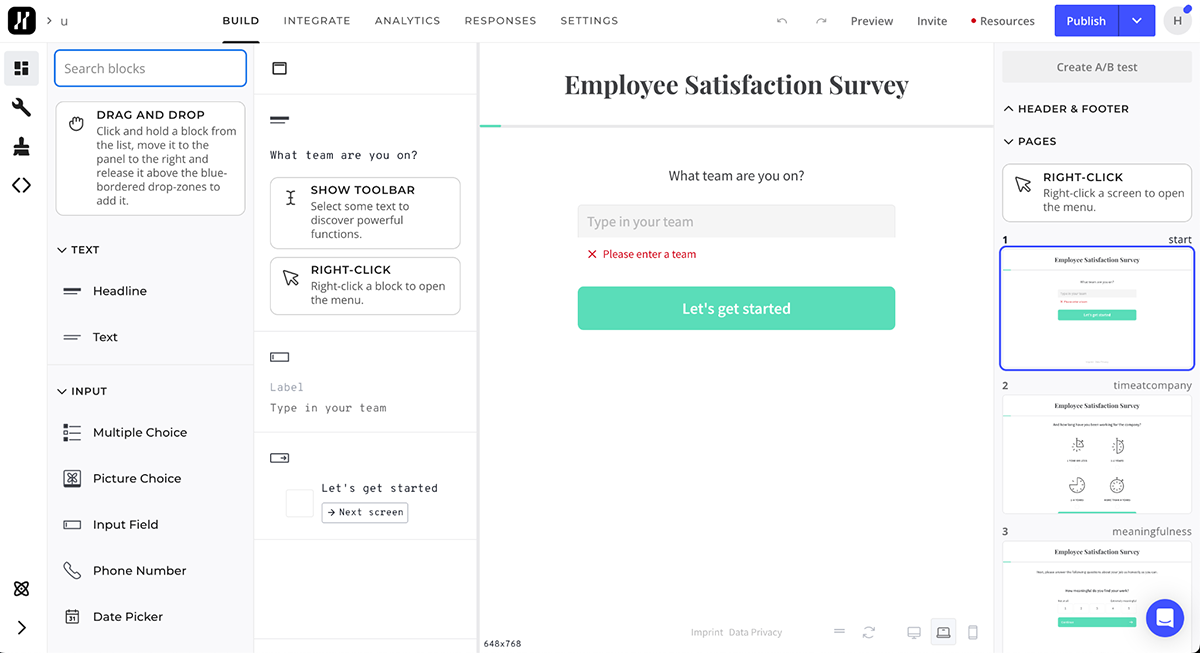Click the refresh preview icon
This screenshot has height=653, width=1200.
coord(869,632)
